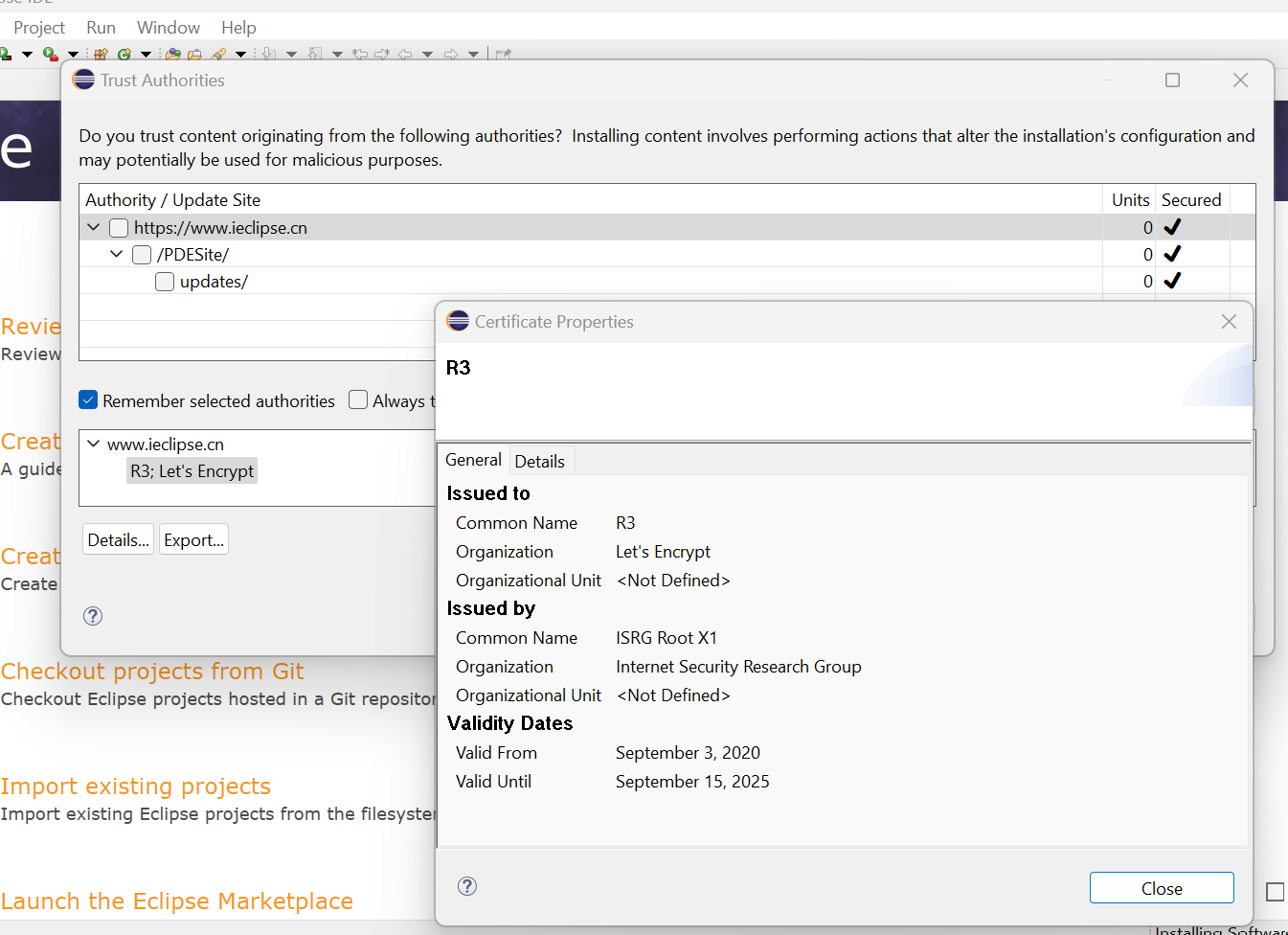Click the Back navigation arrow icon
Viewport: 1288px width, 935px height.
[x=405, y=54]
